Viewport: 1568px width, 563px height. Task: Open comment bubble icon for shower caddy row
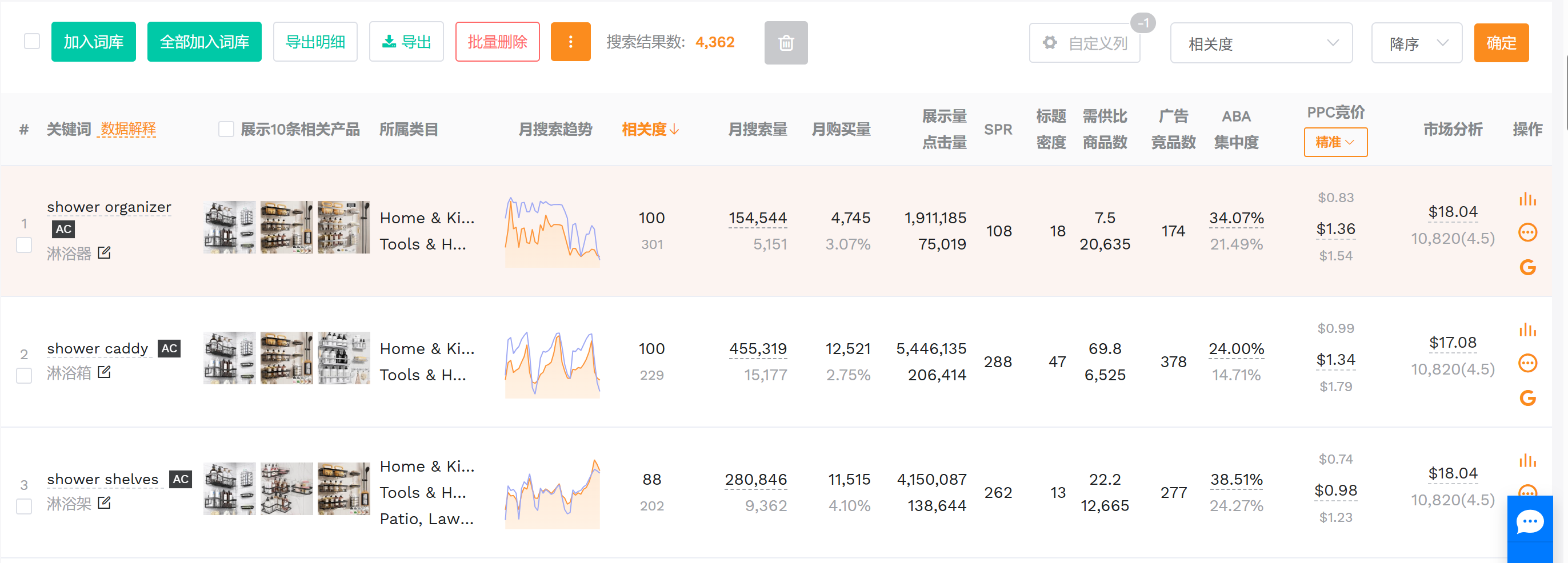click(x=1527, y=363)
